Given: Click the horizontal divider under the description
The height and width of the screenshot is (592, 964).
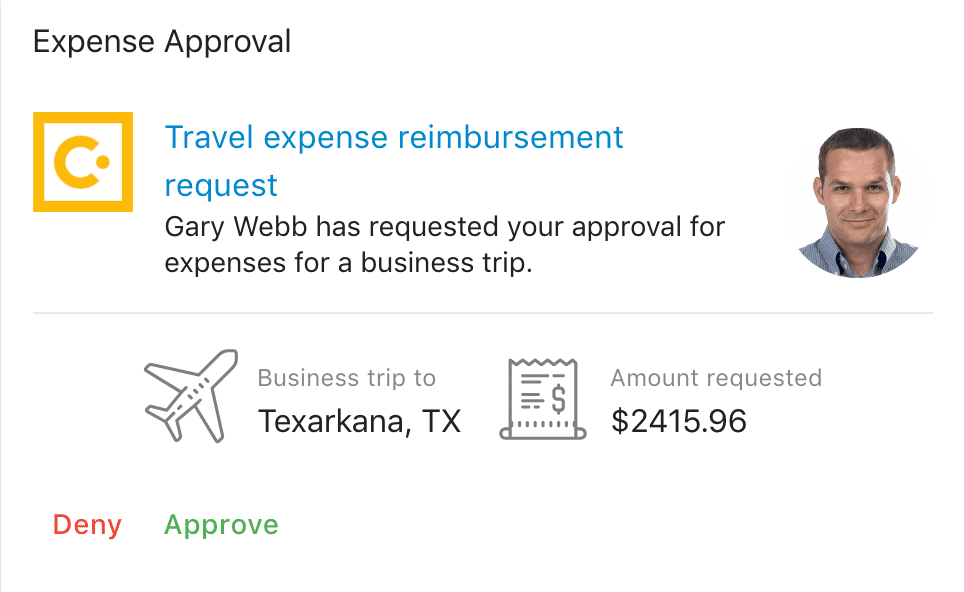Looking at the screenshot, I should click(483, 313).
